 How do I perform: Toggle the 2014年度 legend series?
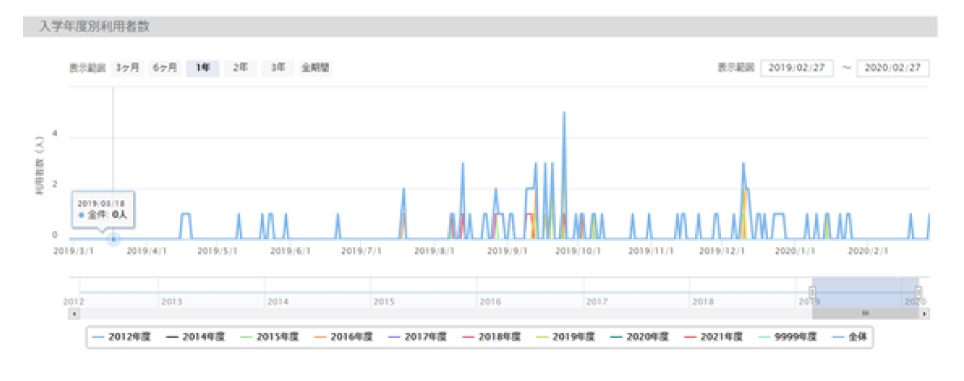pyautogui.click(x=196, y=337)
